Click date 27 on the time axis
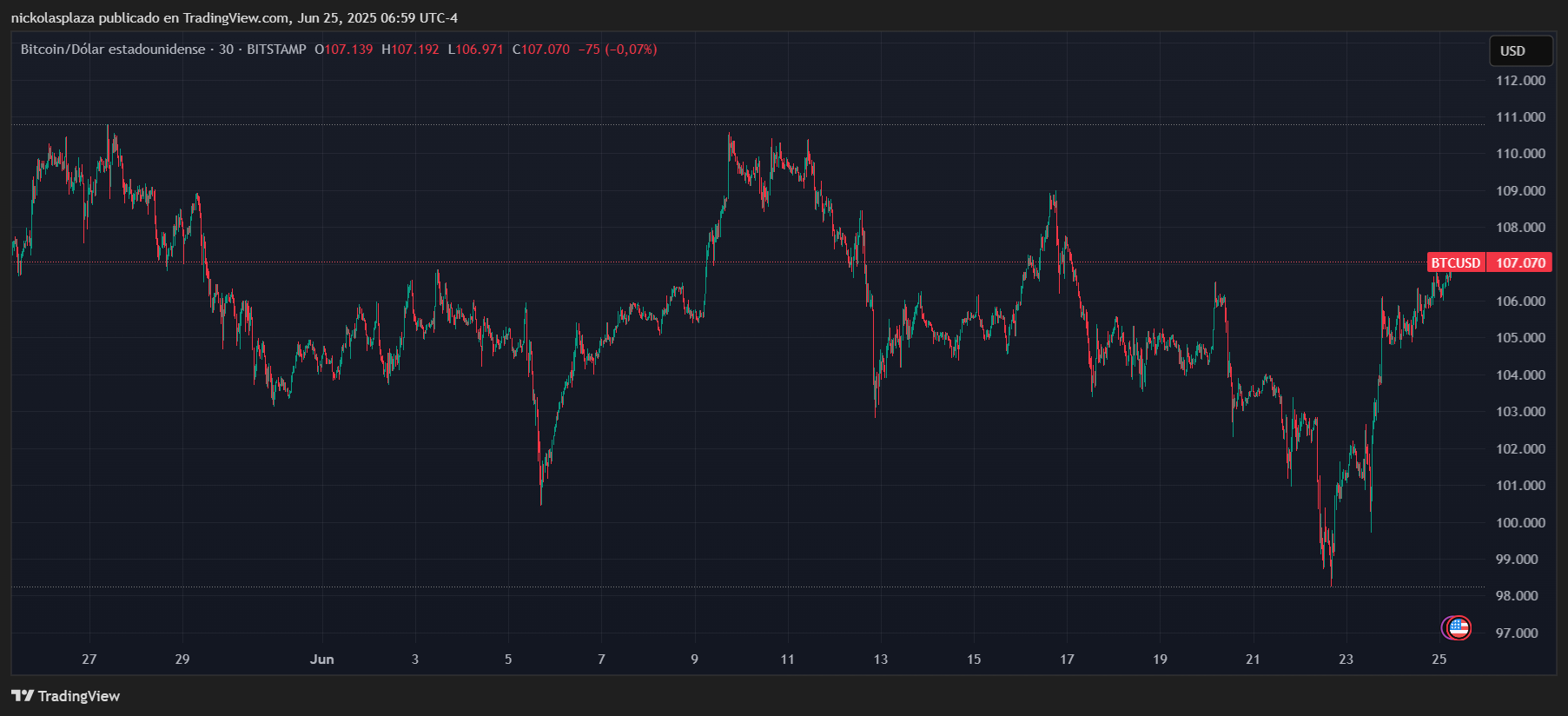Image resolution: width=1568 pixels, height=716 pixels. coord(89,659)
